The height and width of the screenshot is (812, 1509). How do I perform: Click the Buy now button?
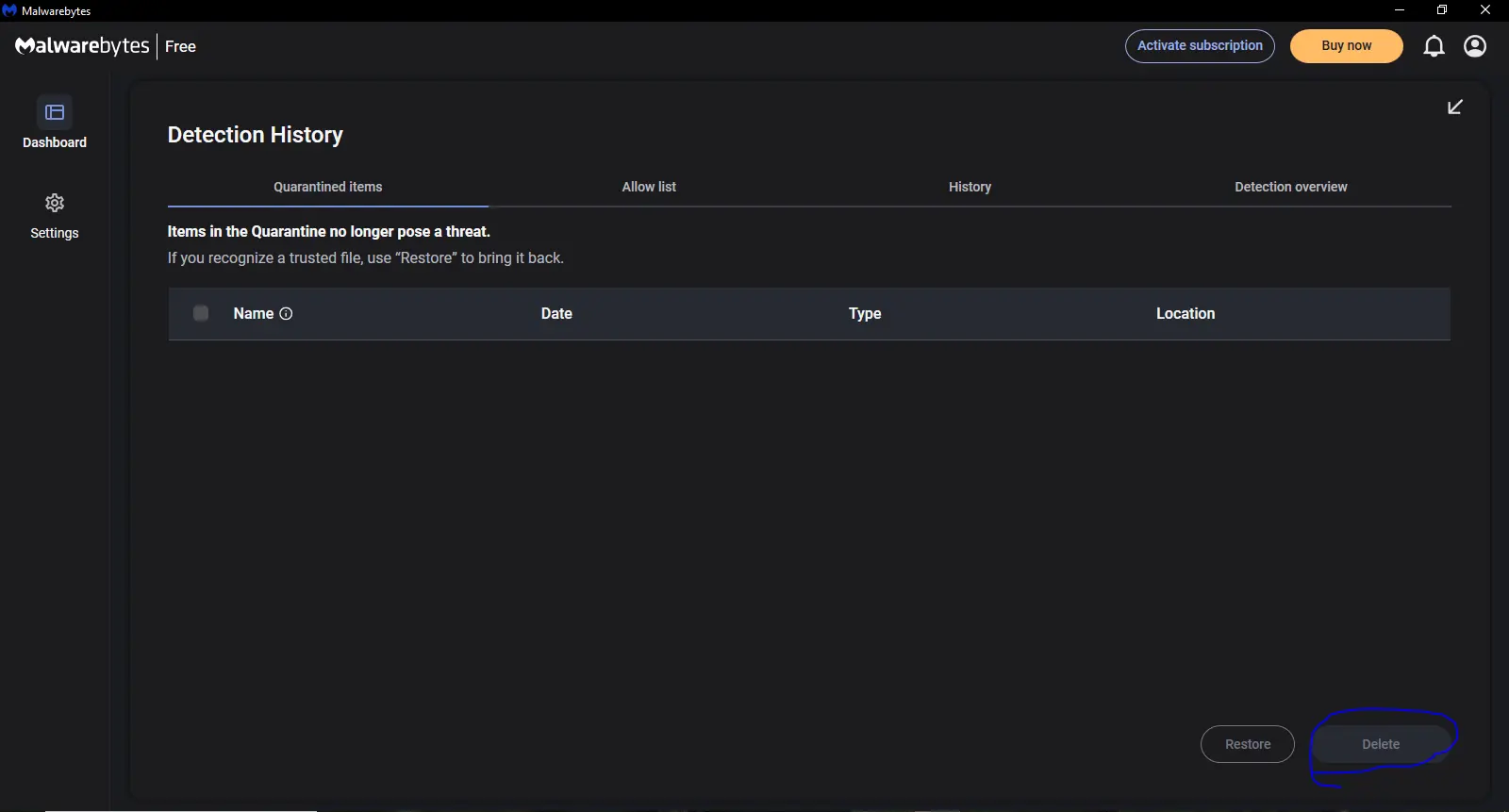(x=1347, y=46)
